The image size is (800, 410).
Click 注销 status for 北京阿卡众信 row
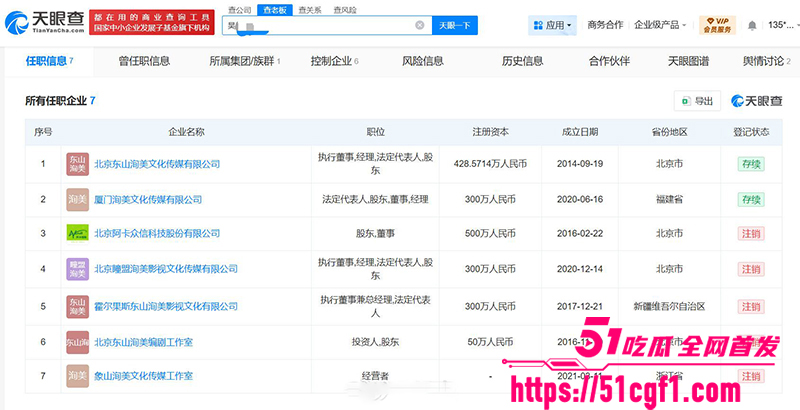pyautogui.click(x=751, y=233)
